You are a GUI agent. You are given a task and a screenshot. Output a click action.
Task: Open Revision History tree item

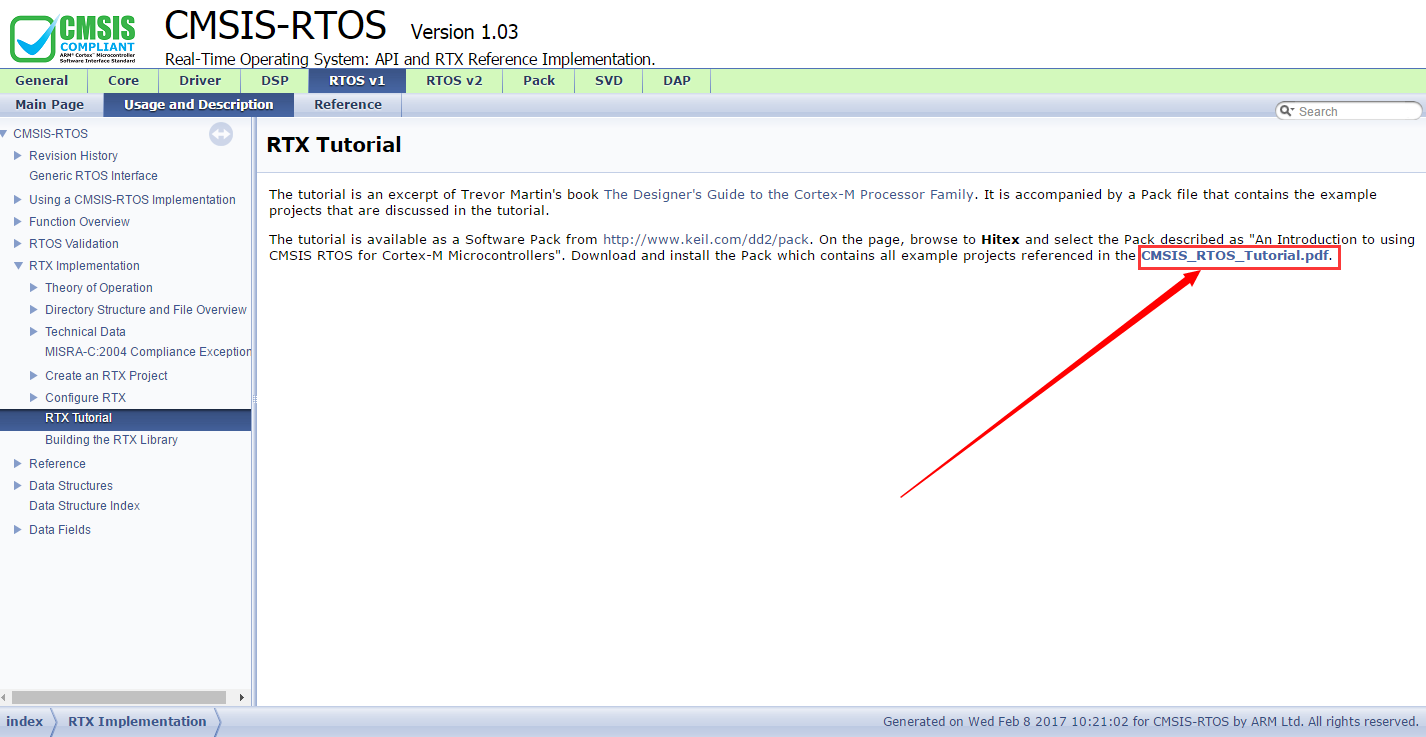point(73,156)
